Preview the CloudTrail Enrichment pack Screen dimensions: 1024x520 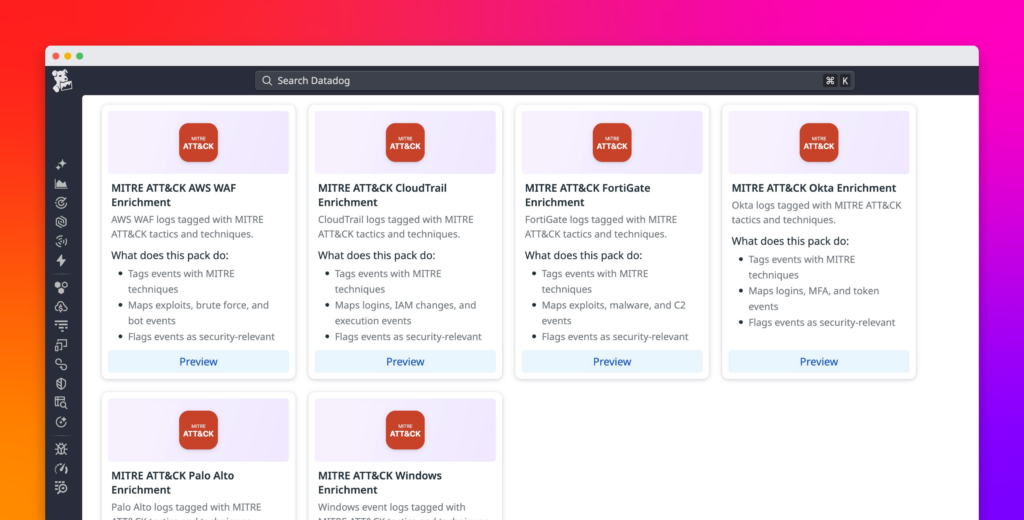coord(405,361)
